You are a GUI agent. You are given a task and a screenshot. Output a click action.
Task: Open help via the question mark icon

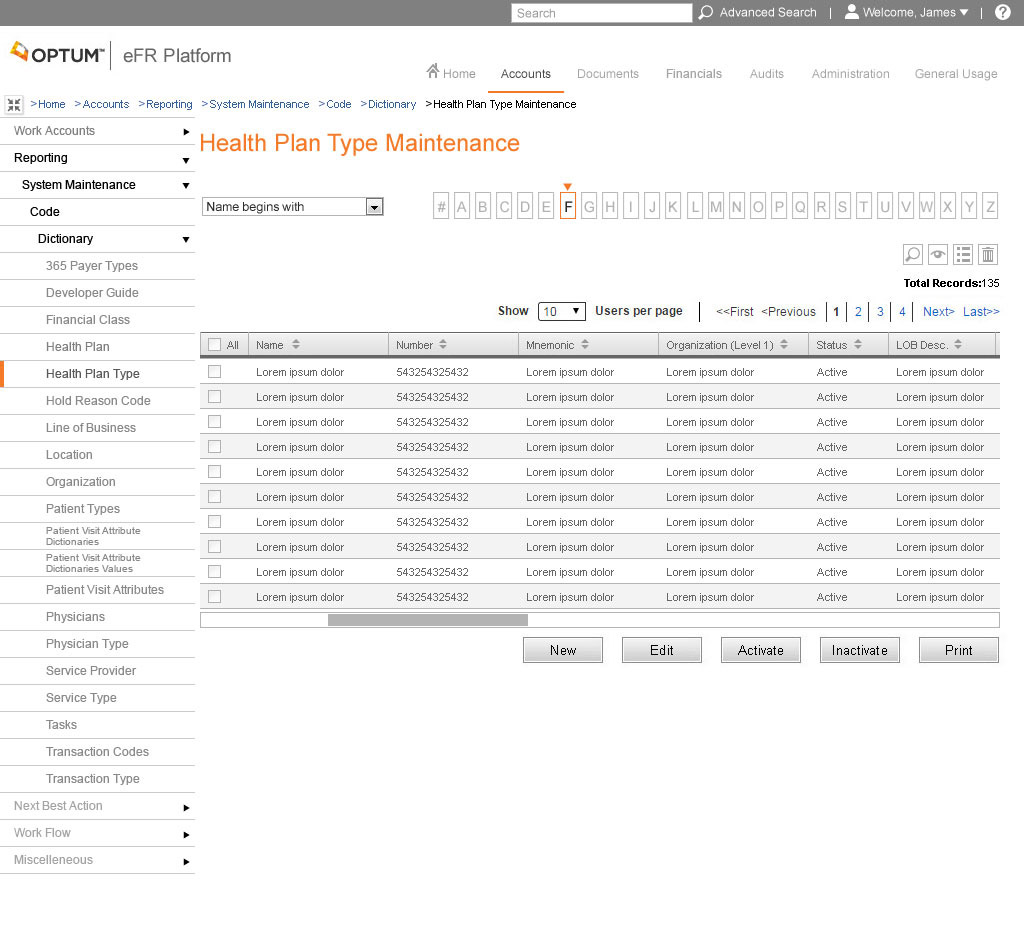point(1003,12)
